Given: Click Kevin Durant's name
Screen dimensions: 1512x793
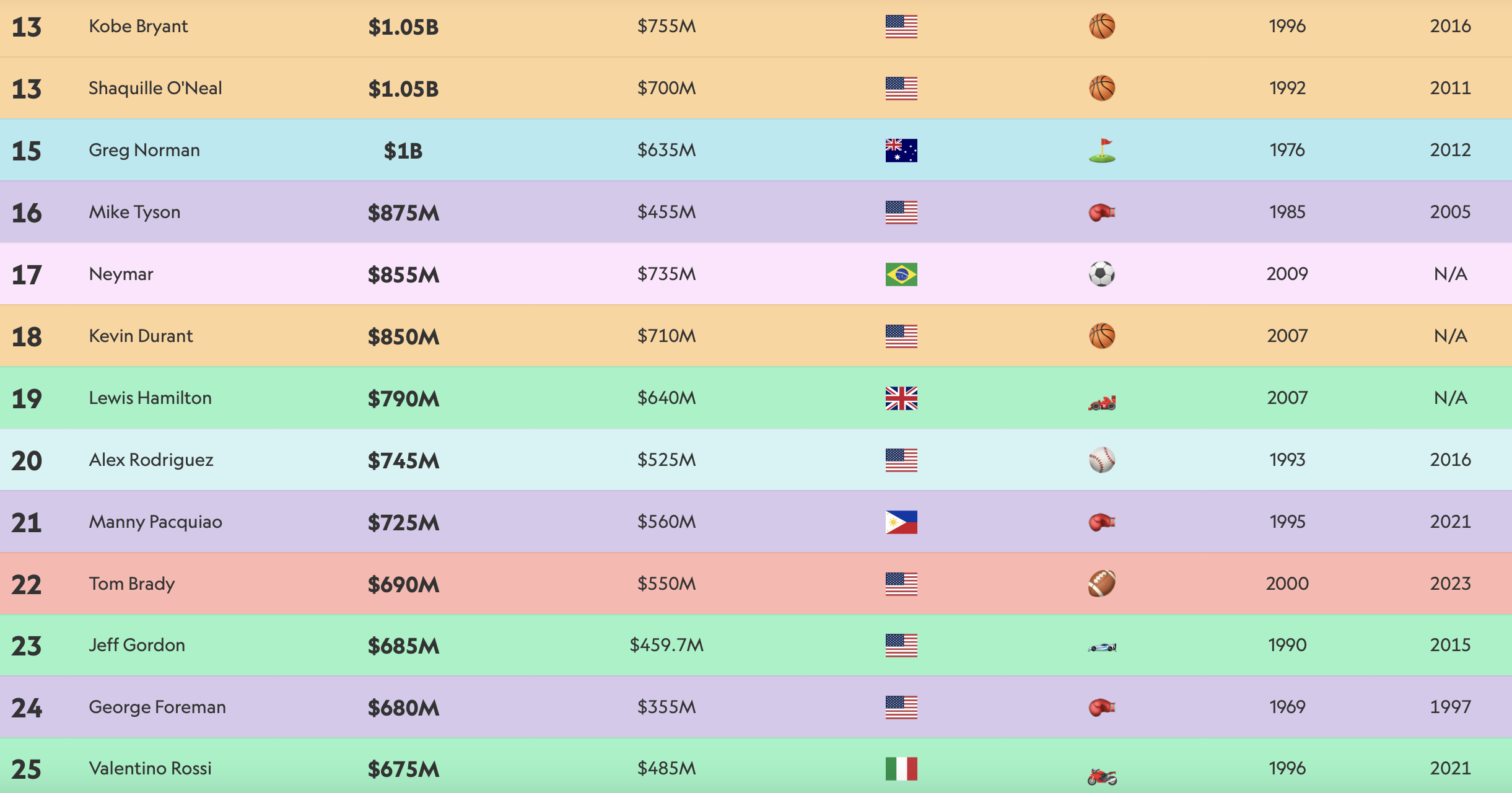Looking at the screenshot, I should pos(141,336).
